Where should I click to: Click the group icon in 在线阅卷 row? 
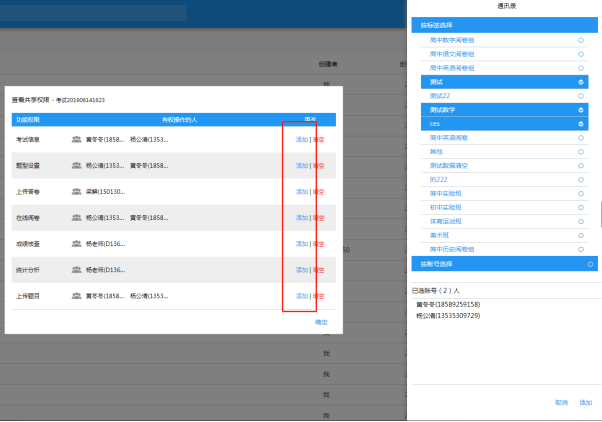pyautogui.click(x=76, y=218)
